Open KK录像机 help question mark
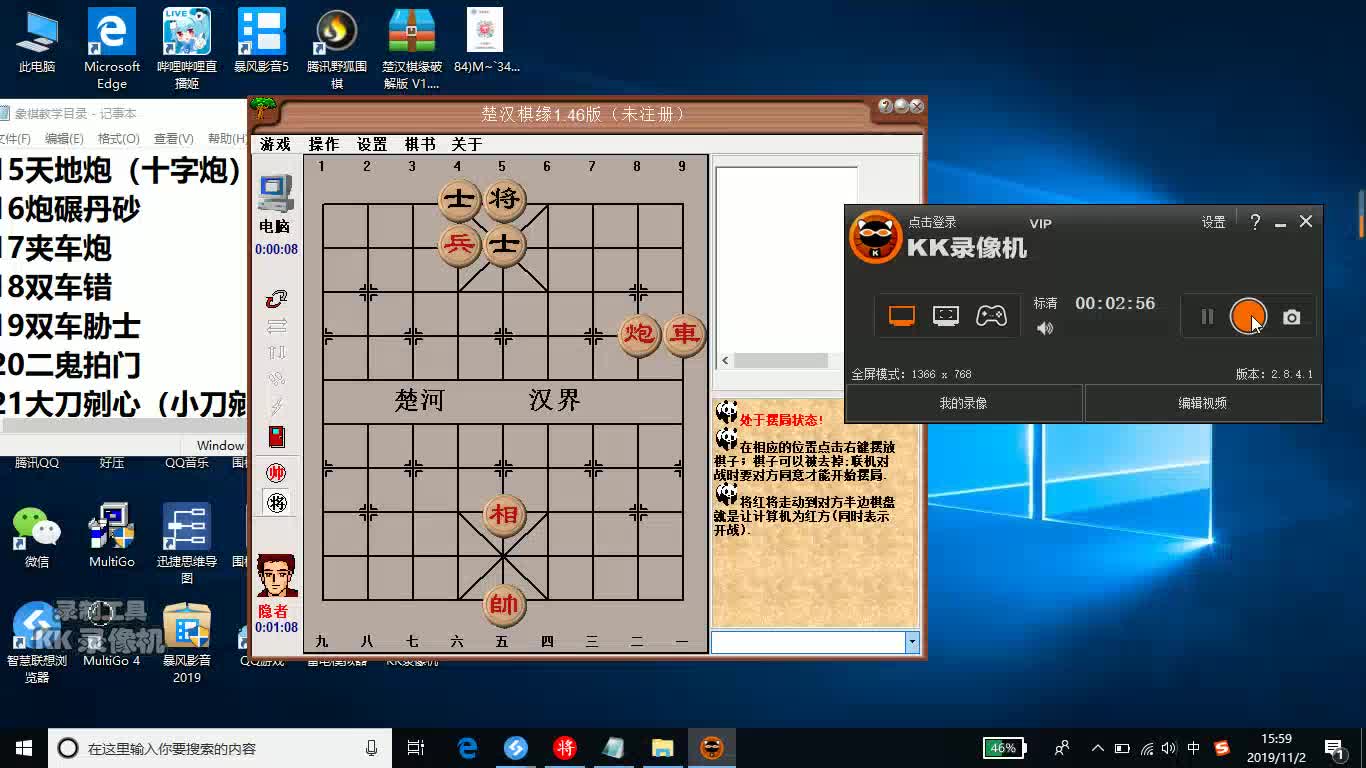 (1255, 222)
